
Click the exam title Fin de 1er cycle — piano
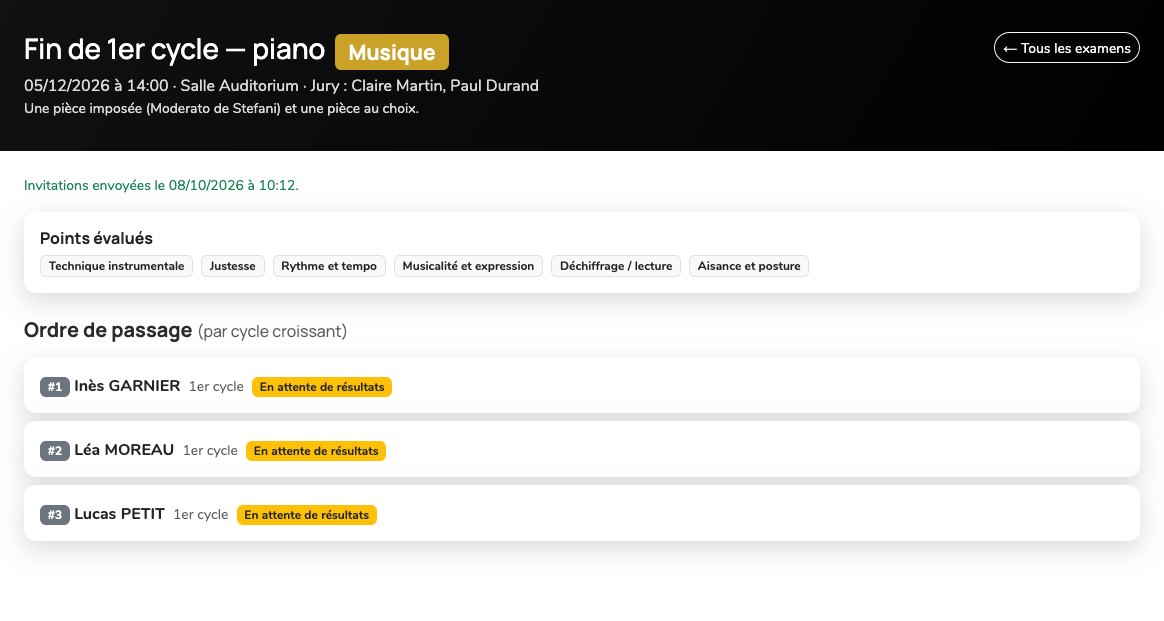coord(174,50)
